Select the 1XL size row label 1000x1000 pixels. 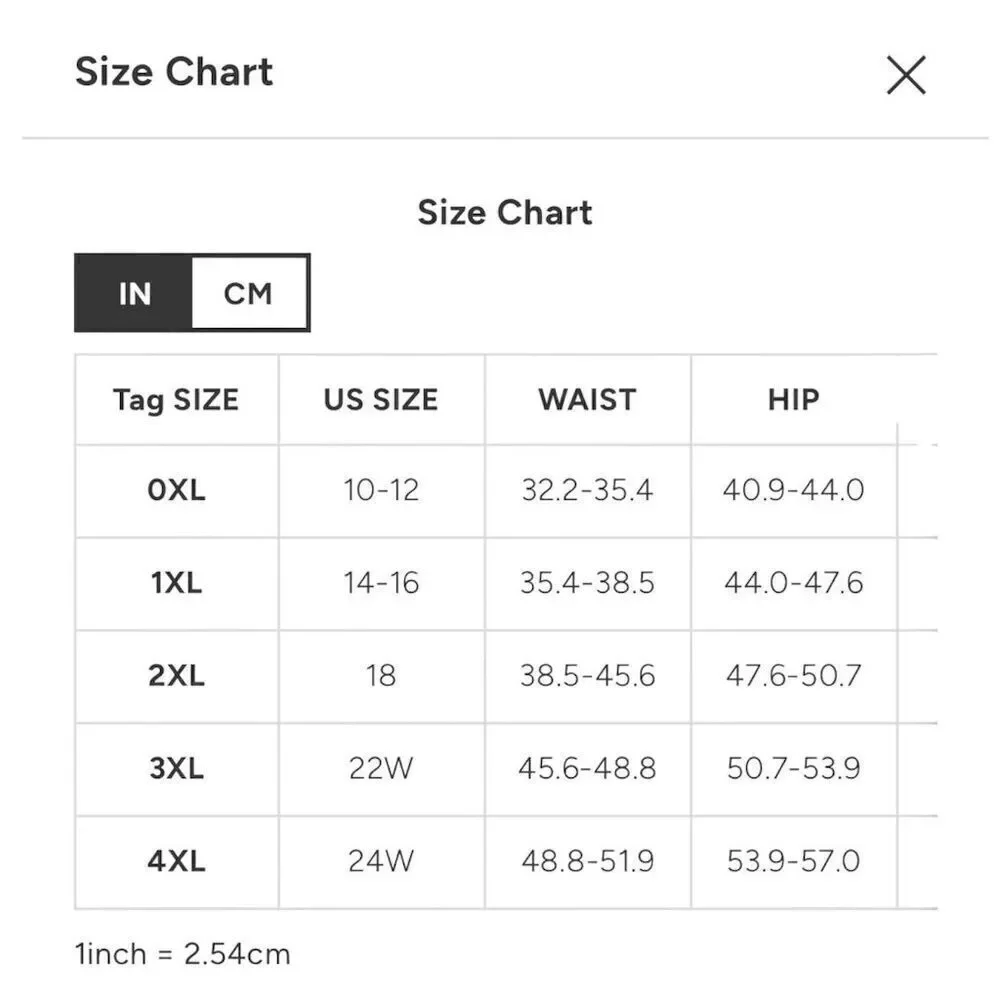[177, 583]
